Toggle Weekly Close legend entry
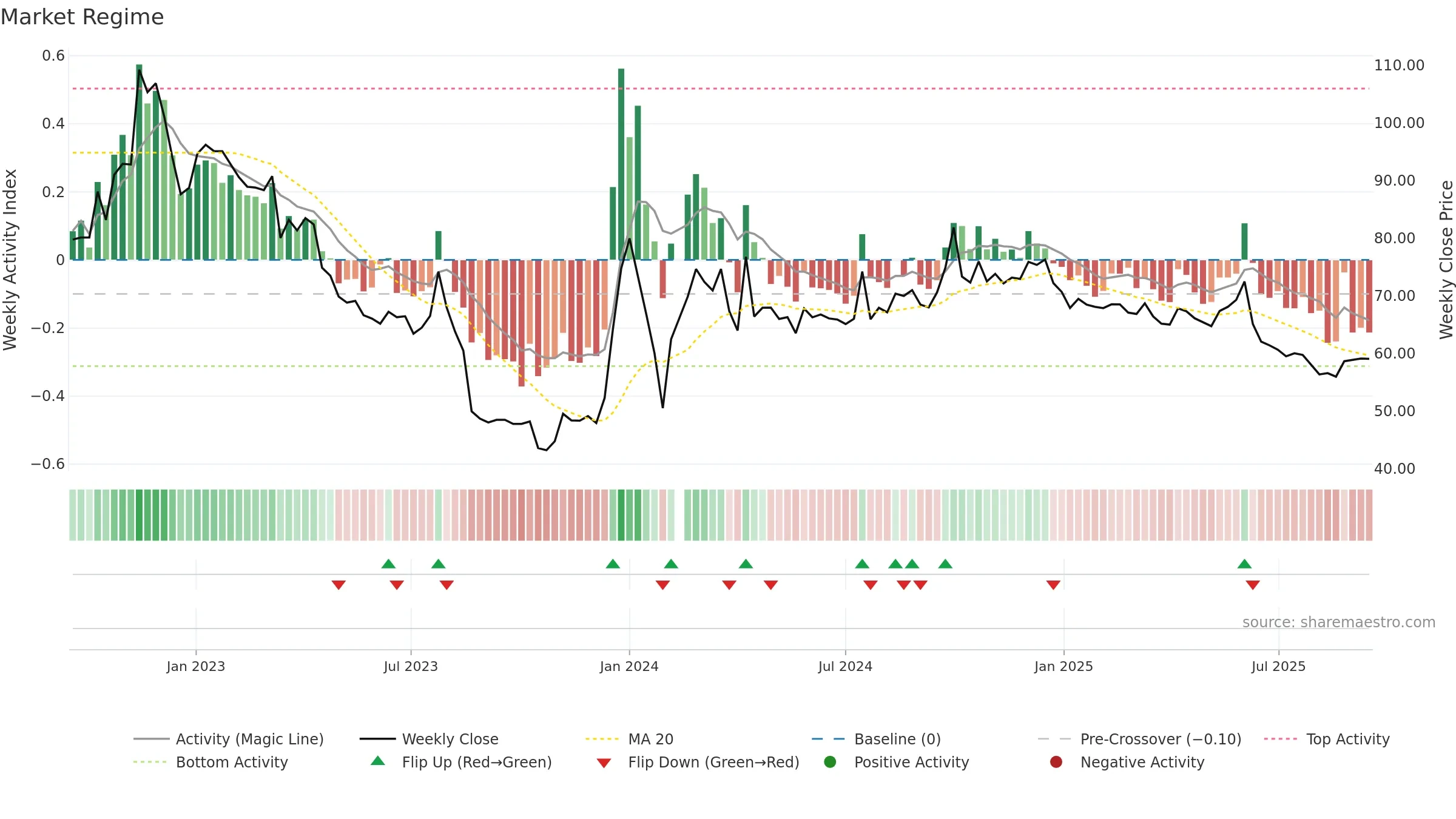 coord(429,739)
